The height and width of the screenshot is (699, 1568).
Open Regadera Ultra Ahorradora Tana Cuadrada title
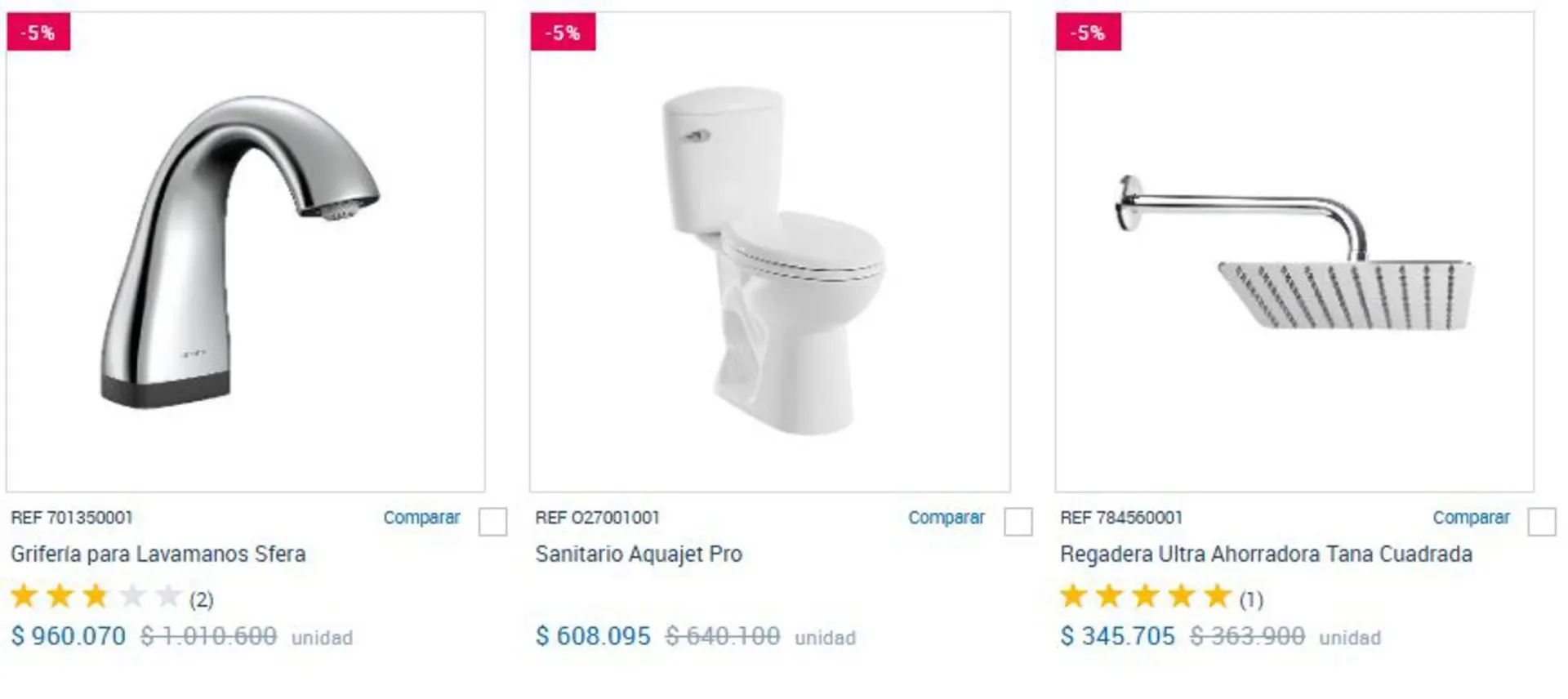[x=1266, y=554]
